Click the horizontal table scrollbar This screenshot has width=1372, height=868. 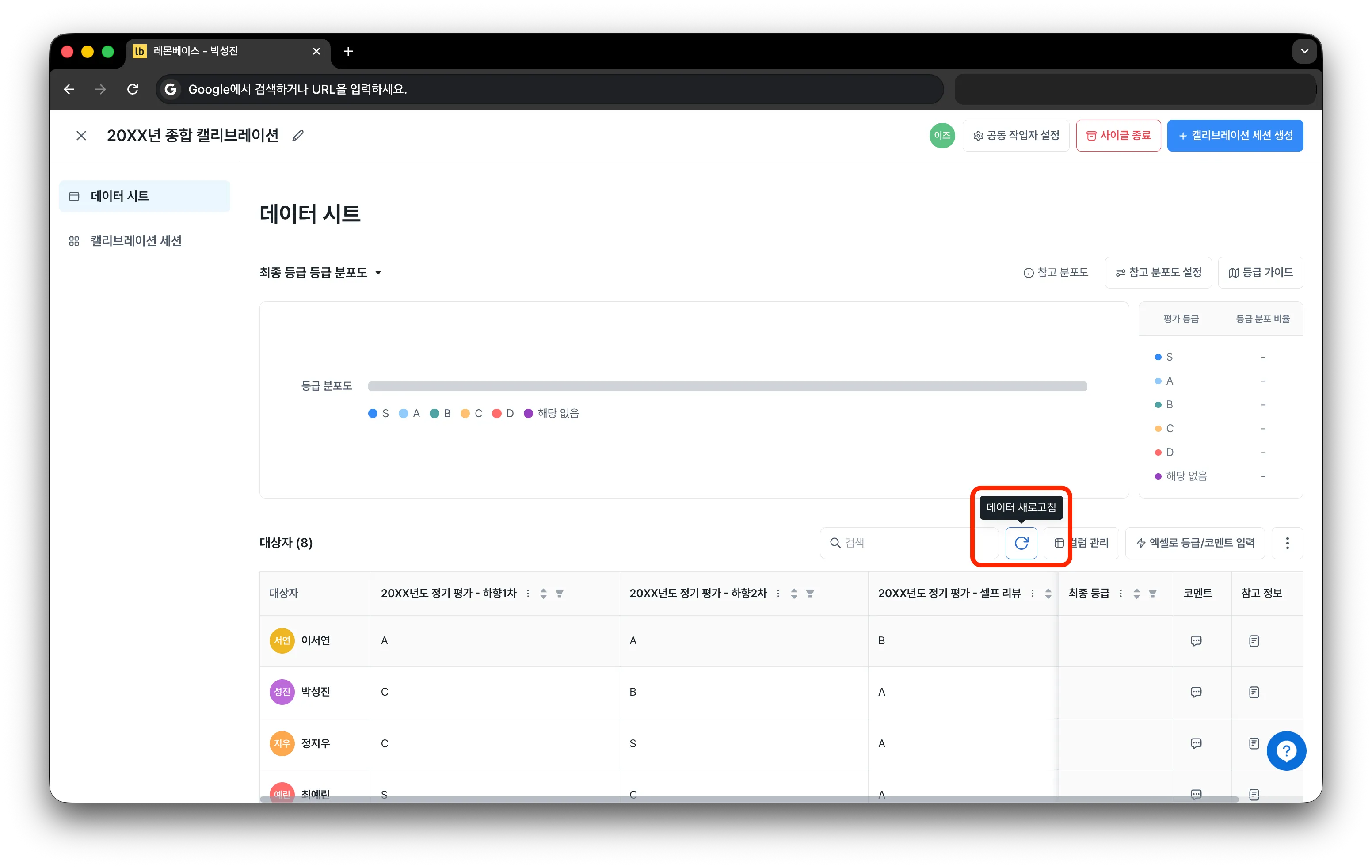(x=749, y=799)
